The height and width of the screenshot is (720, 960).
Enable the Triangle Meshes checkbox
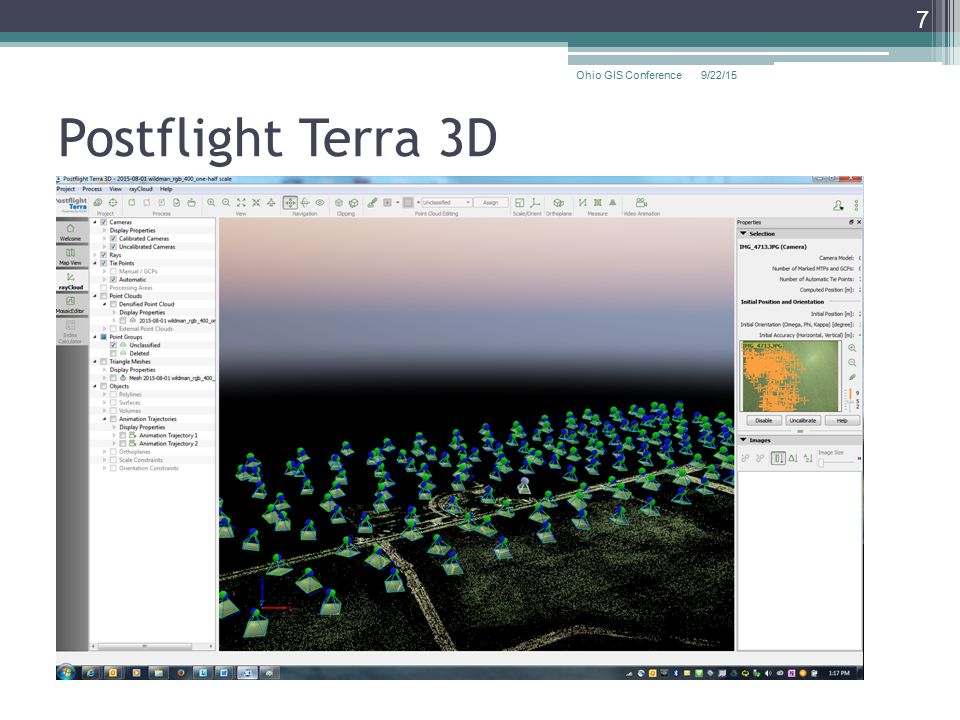(x=103, y=362)
